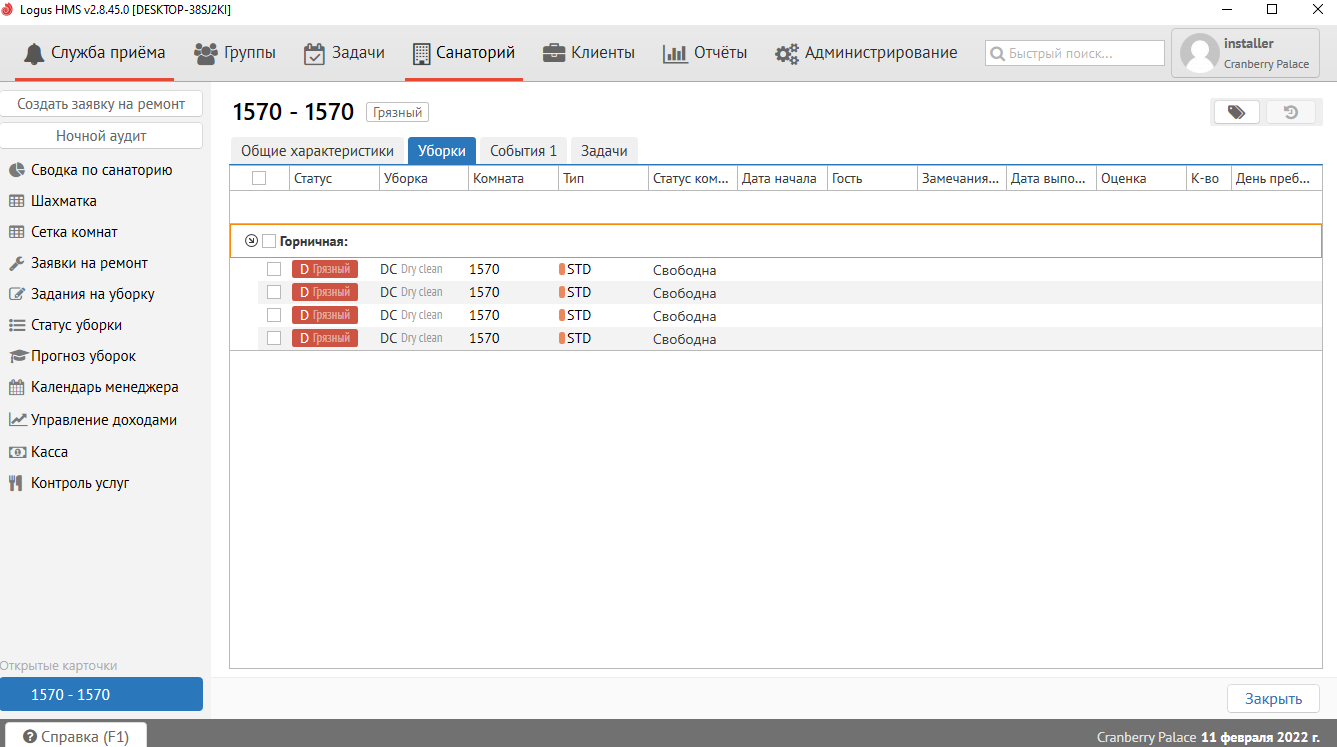Check the Горничная group checkbox
1337x747 pixels.
coord(268,241)
